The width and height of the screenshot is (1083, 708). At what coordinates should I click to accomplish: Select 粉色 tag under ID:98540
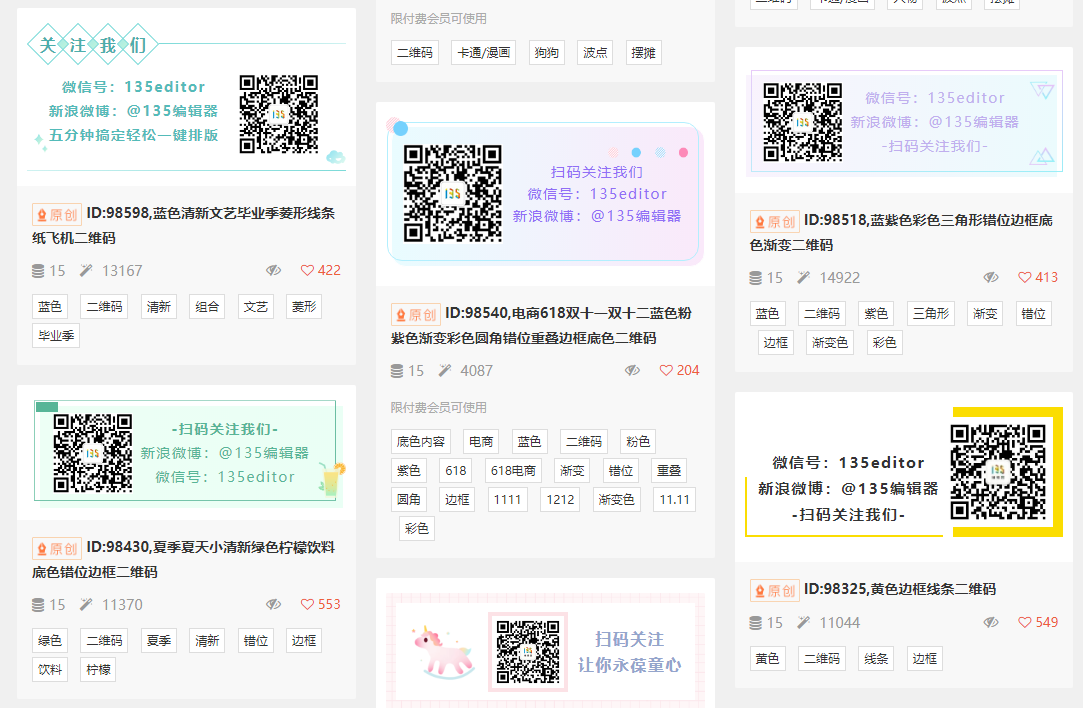pyautogui.click(x=638, y=441)
